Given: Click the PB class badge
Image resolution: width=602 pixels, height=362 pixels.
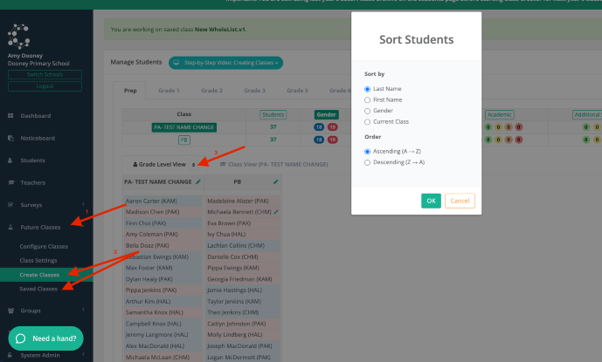Looking at the screenshot, I should pos(184,140).
